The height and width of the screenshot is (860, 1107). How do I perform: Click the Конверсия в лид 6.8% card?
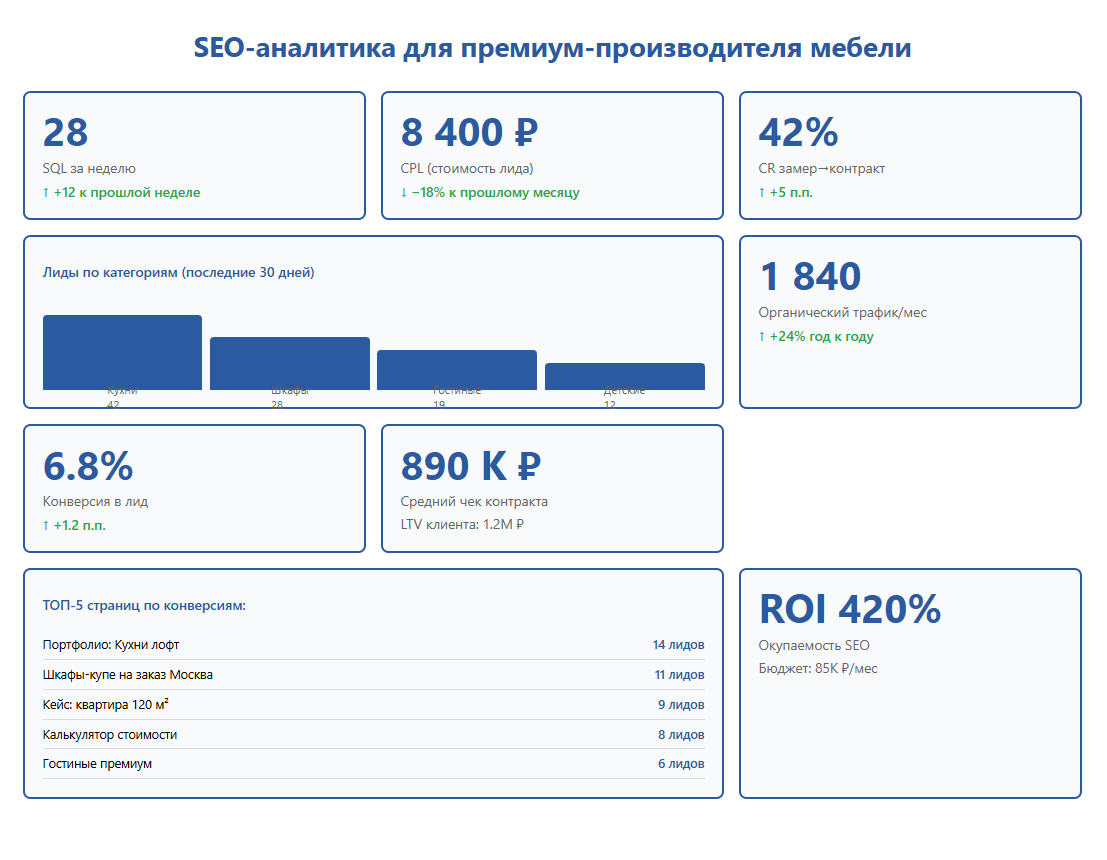pos(194,489)
